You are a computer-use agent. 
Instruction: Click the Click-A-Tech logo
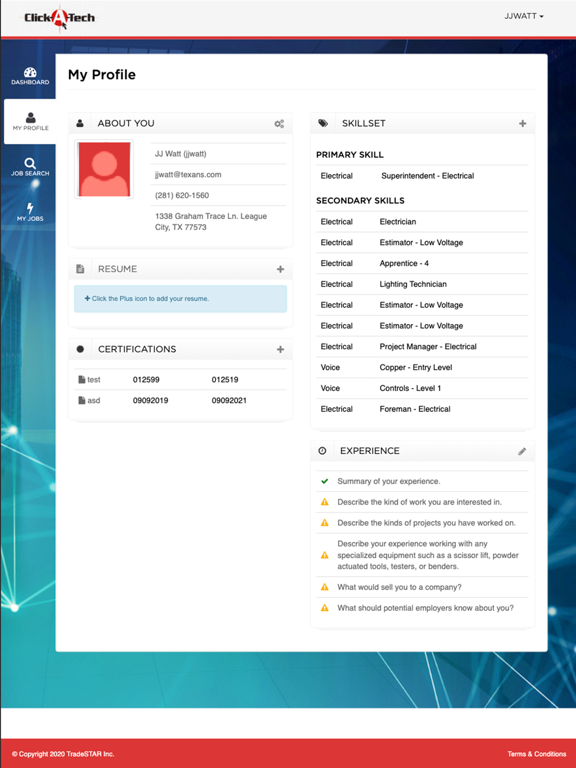click(60, 18)
